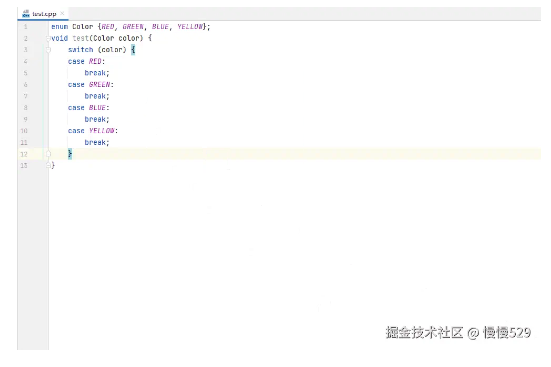Click 'break;' on line 11
The height and width of the screenshot is (367, 551).
coord(97,142)
